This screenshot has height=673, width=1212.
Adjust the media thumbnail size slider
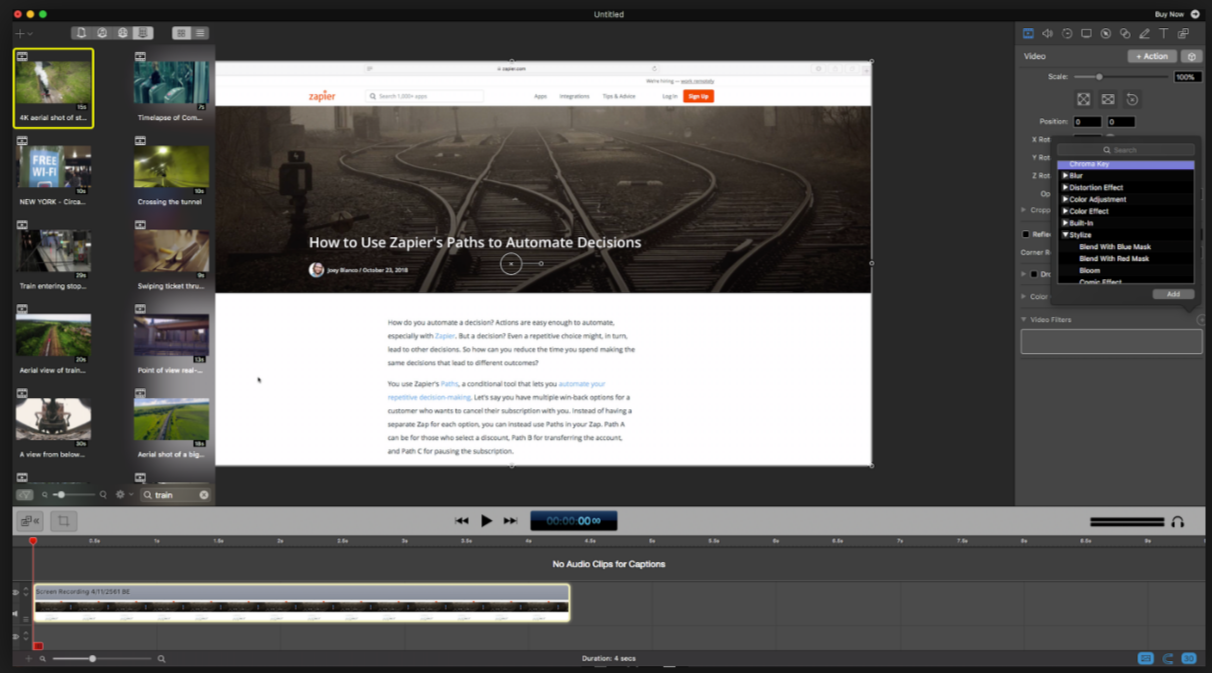click(75, 495)
